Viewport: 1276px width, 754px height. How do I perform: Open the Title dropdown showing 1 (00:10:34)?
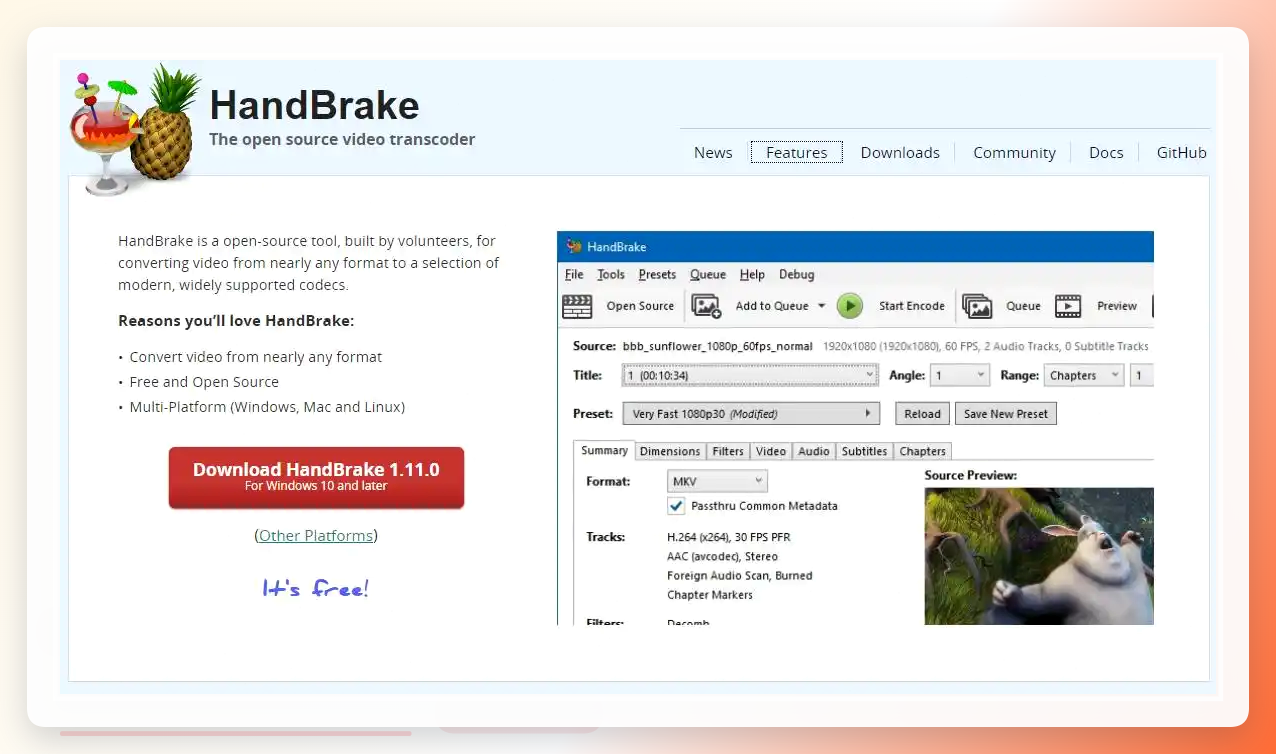750,376
